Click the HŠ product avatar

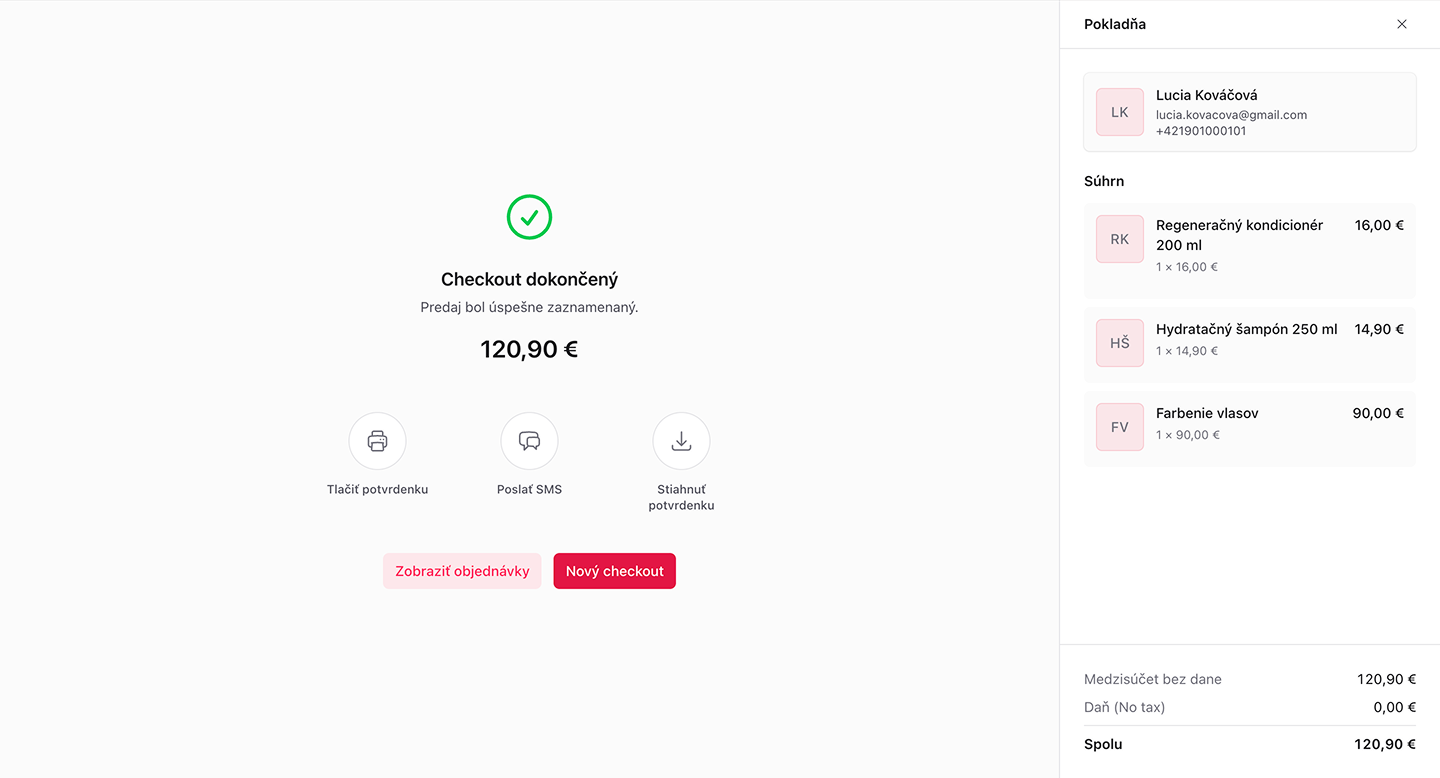[x=1120, y=343]
